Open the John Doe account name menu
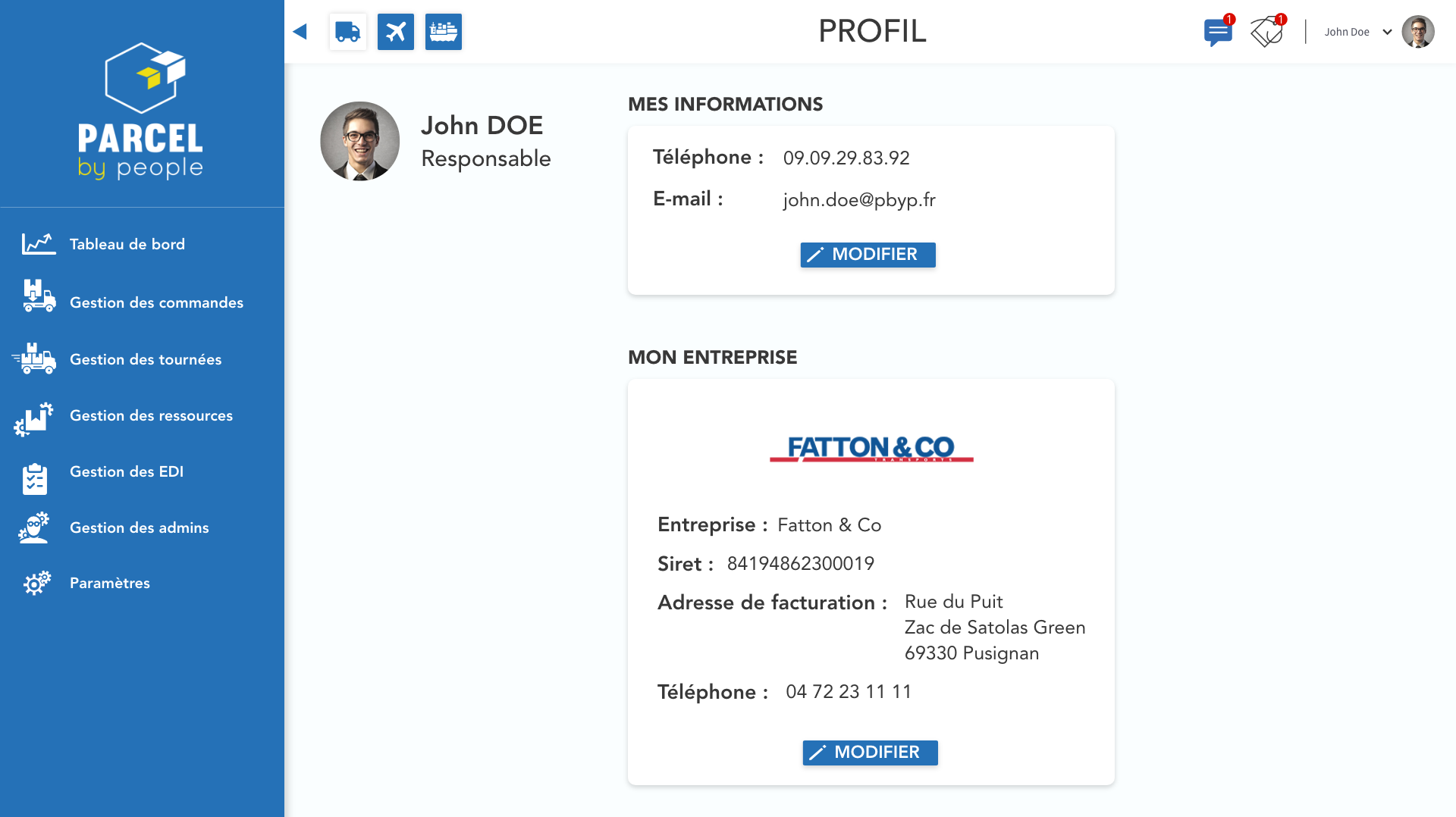The image size is (1456, 817). coord(1347,32)
